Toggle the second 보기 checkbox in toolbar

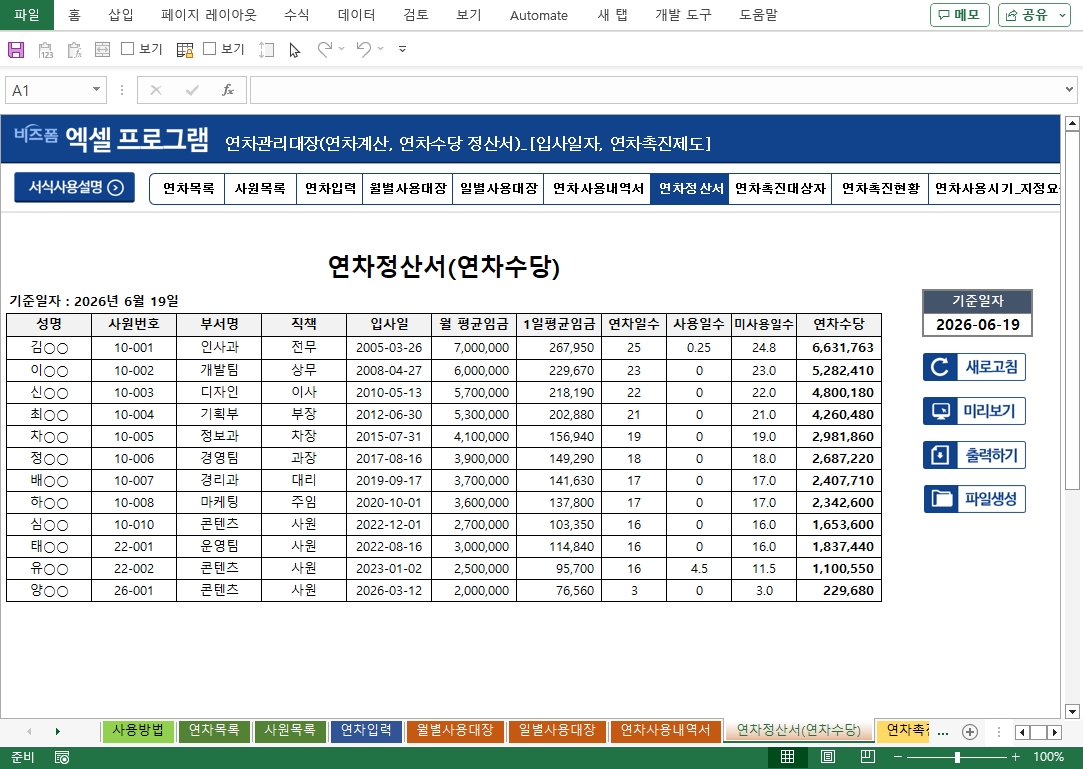[210, 49]
